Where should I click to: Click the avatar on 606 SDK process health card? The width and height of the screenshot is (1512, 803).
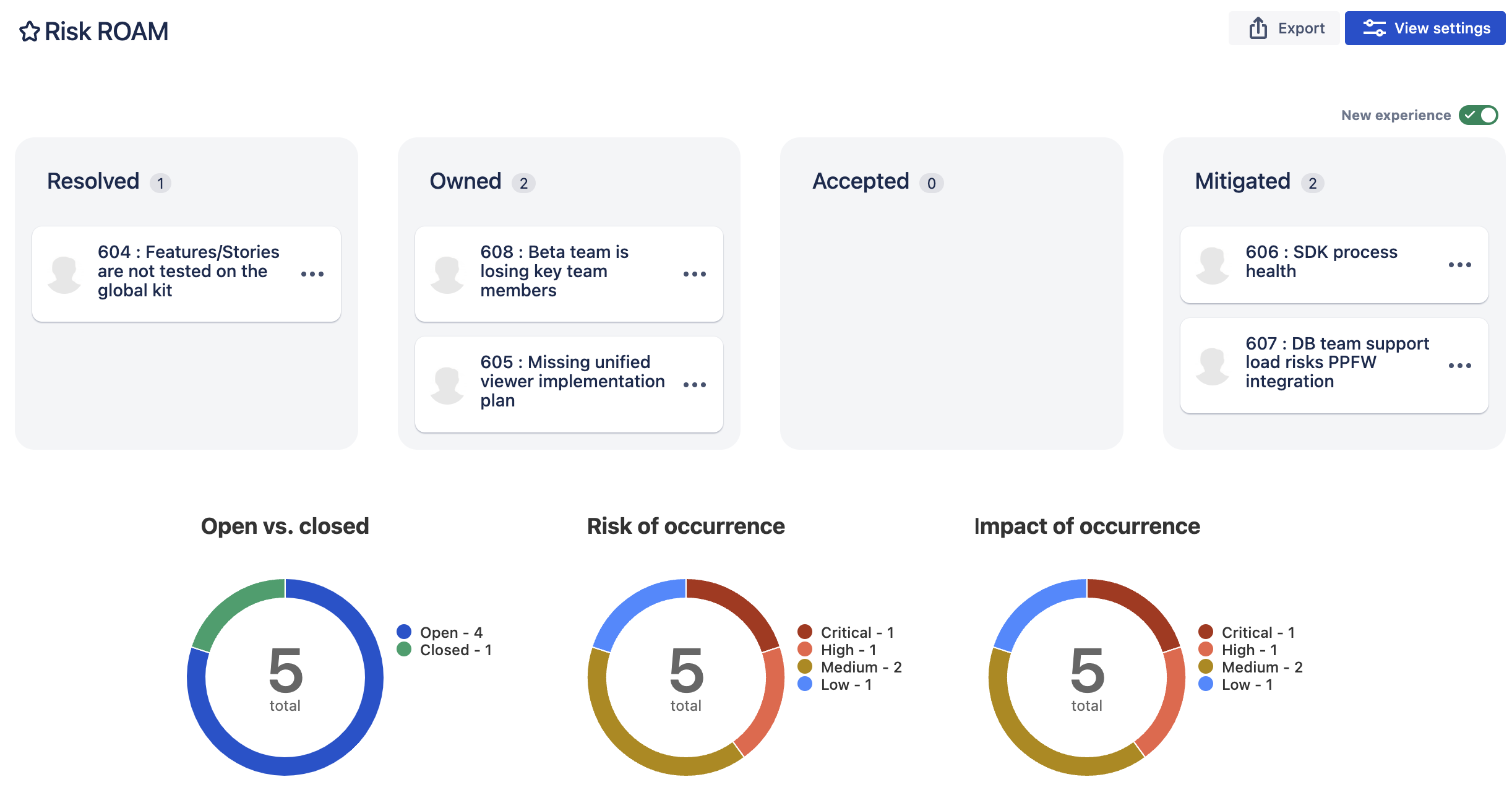click(1213, 265)
